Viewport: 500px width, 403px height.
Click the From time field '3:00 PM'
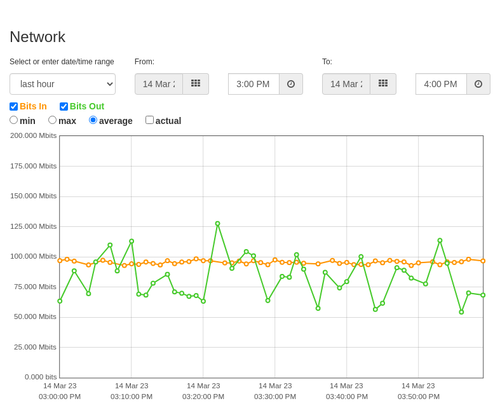coord(254,84)
